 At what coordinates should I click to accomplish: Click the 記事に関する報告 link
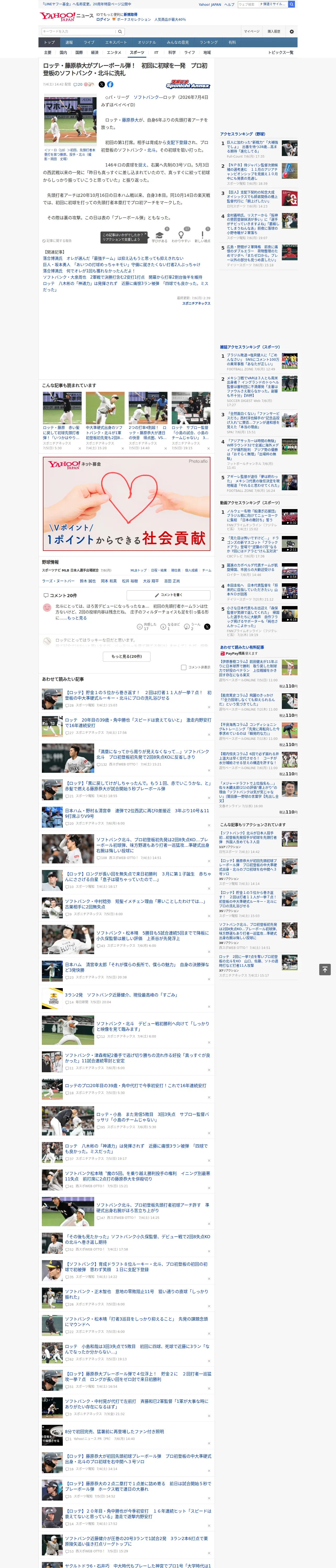click(57, 241)
